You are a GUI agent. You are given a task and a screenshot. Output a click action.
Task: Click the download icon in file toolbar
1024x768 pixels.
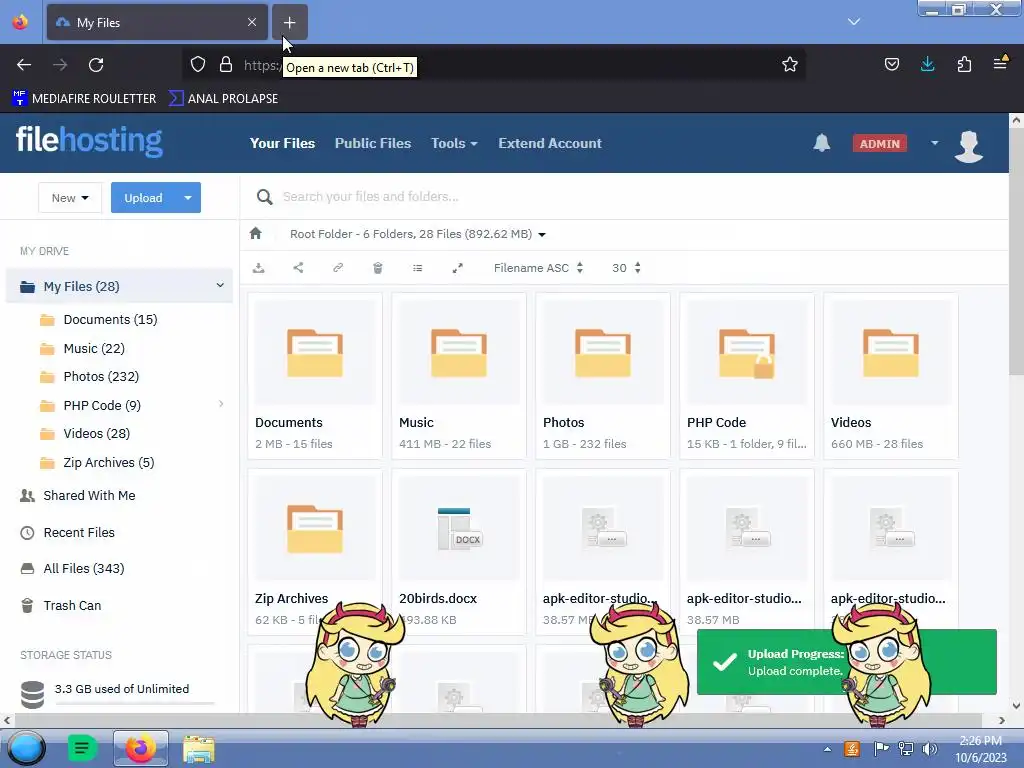[259, 268]
